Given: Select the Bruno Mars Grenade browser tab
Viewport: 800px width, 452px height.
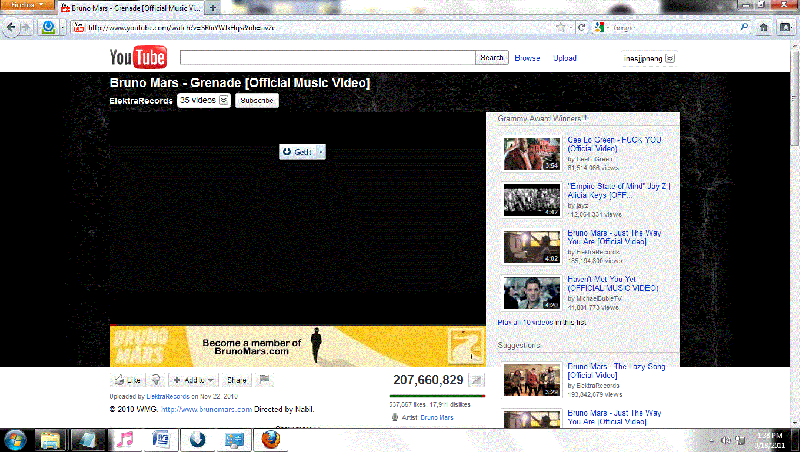Looking at the screenshot, I should (x=132, y=8).
